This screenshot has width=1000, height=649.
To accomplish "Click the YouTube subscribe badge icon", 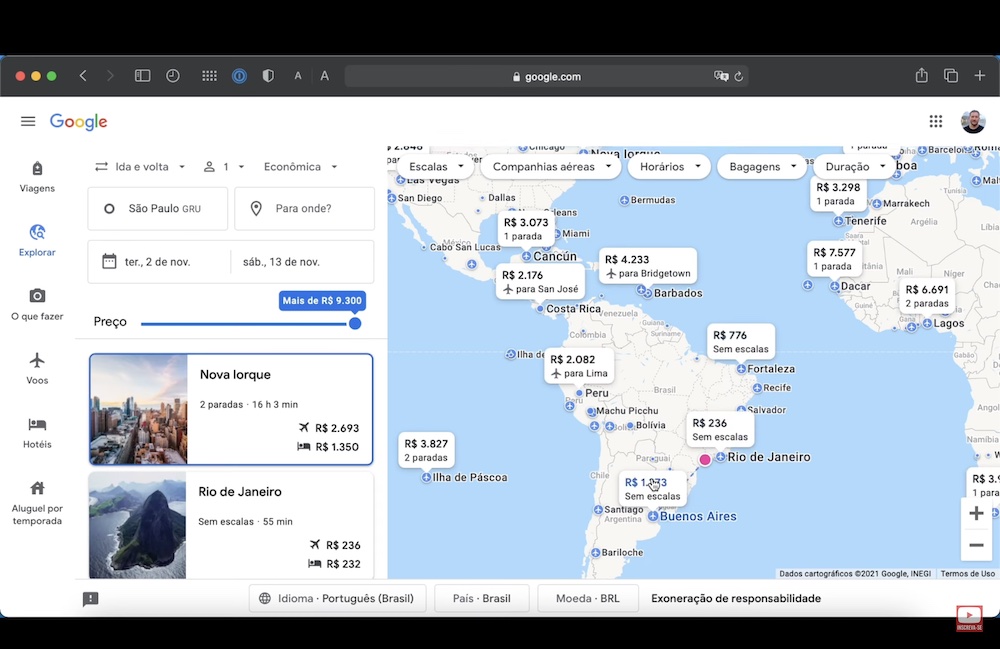I will [x=969, y=618].
